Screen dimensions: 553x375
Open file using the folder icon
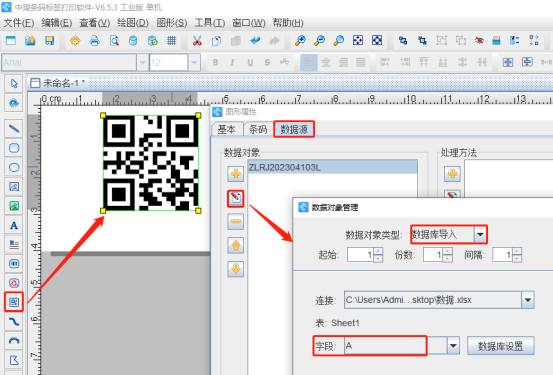[30, 41]
